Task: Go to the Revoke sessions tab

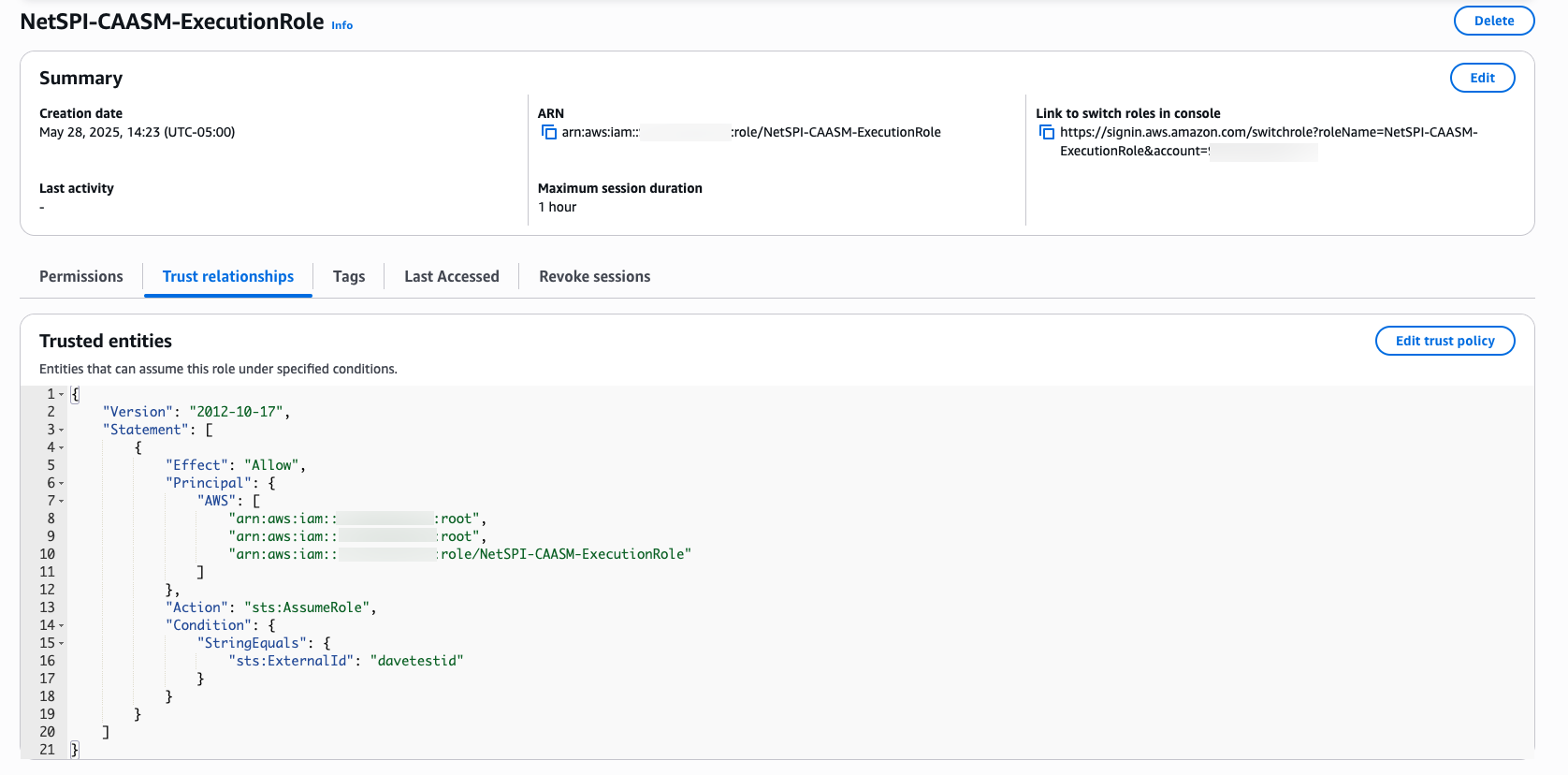Action: click(x=595, y=276)
